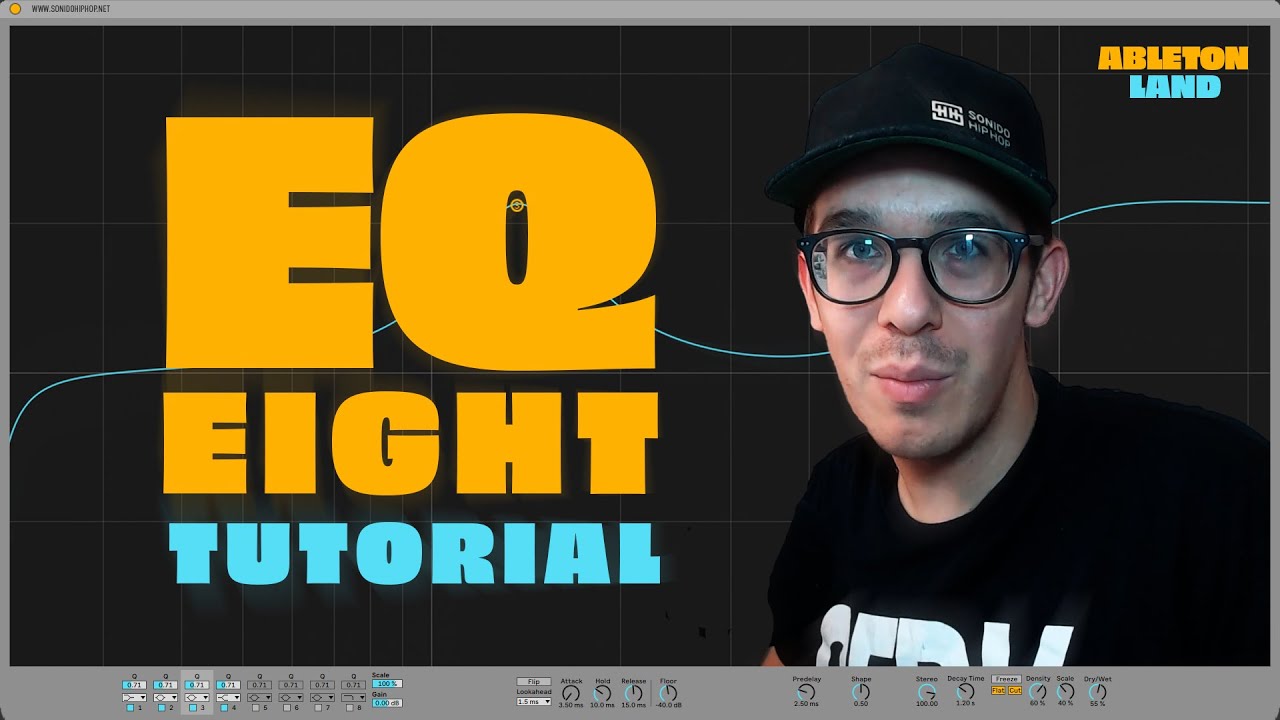This screenshot has width=1280, height=720.
Task: Click the 1.20 s Decay Time value
Action: click(965, 704)
